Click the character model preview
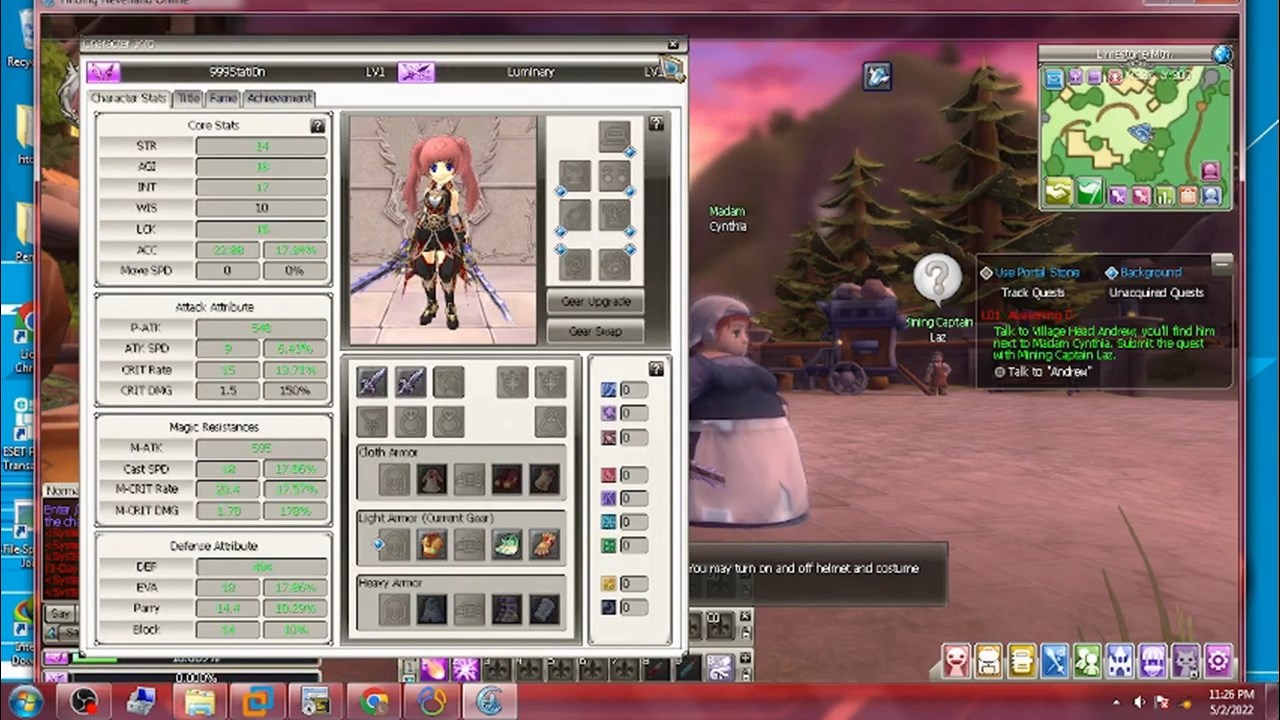Image resolution: width=1280 pixels, height=720 pixels. click(x=443, y=230)
